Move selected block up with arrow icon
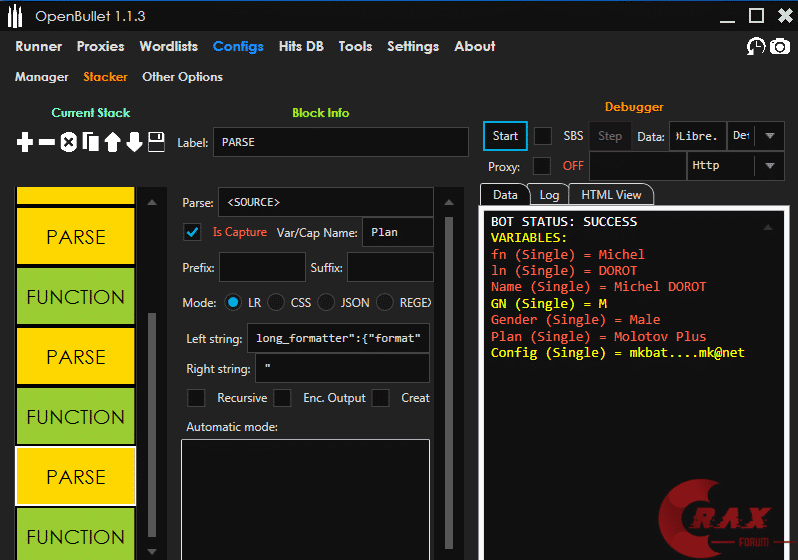Image resolution: width=798 pixels, height=560 pixels. [112, 143]
